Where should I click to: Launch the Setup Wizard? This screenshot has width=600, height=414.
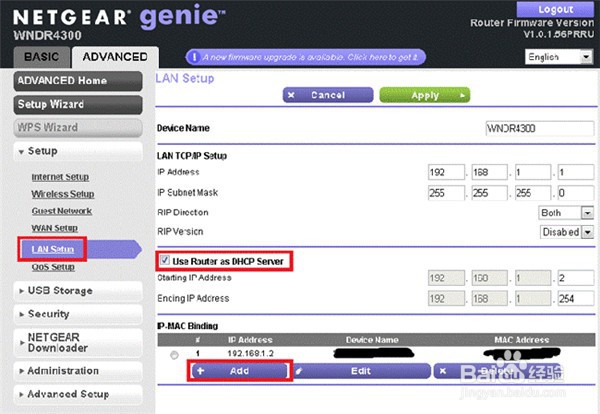tap(78, 104)
